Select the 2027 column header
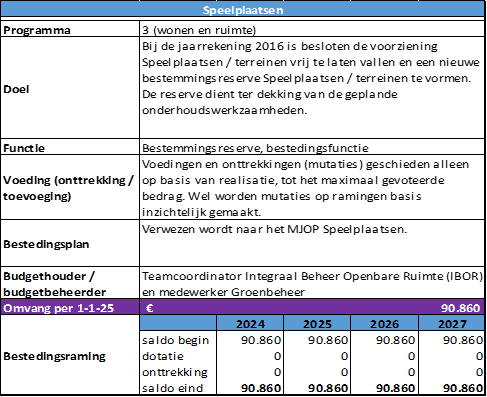This screenshot has width=487, height=397. pyautogui.click(x=452, y=323)
